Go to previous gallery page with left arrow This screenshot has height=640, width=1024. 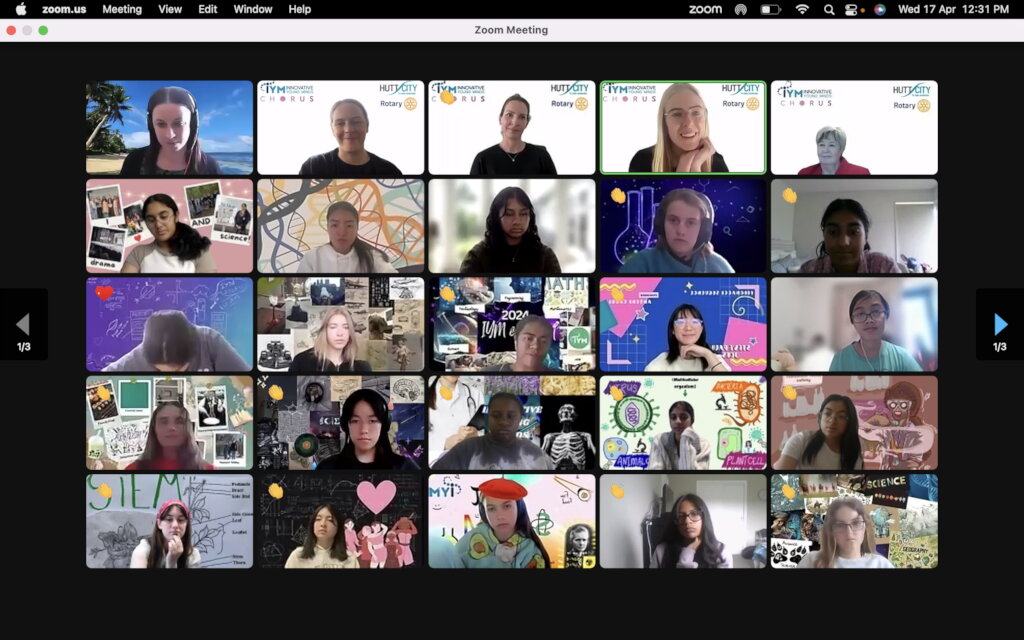[24, 325]
